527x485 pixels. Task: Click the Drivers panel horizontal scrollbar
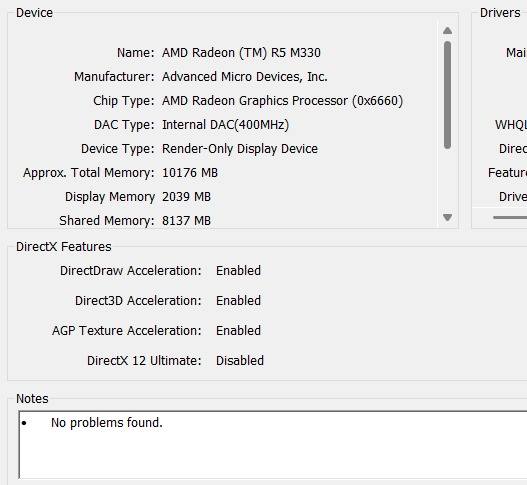click(510, 217)
